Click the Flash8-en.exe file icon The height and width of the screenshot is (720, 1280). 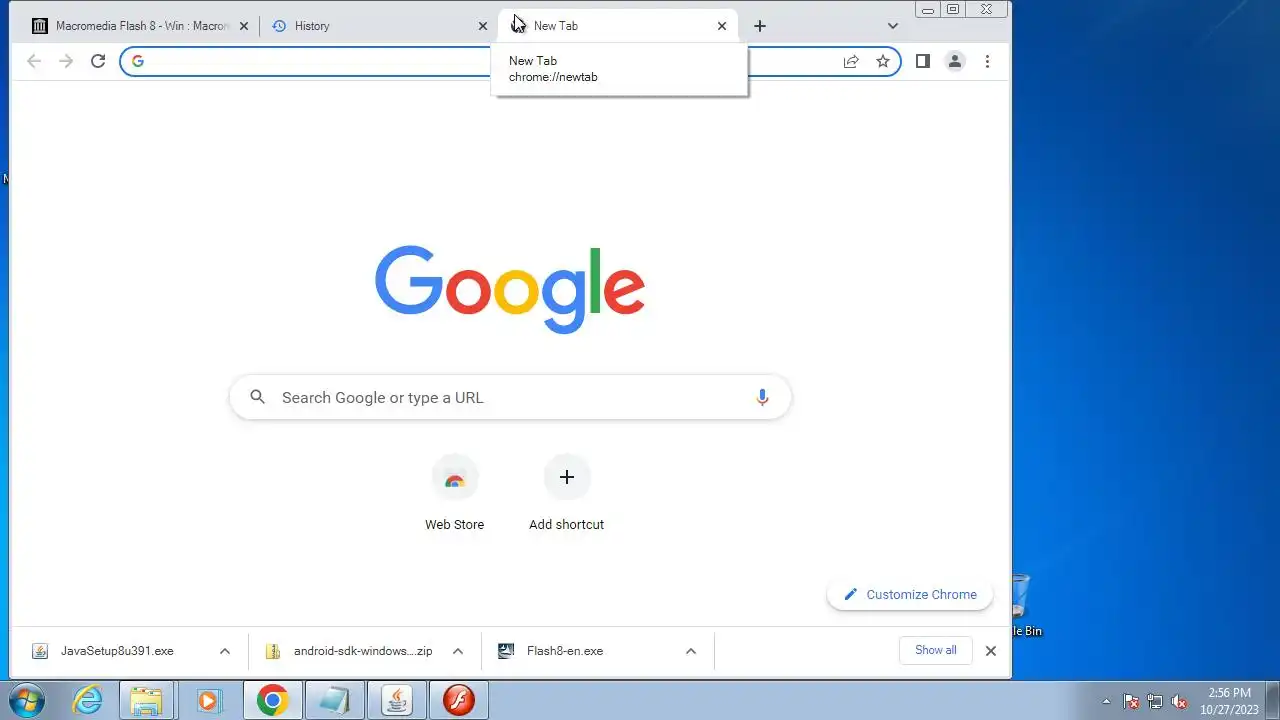tap(506, 651)
